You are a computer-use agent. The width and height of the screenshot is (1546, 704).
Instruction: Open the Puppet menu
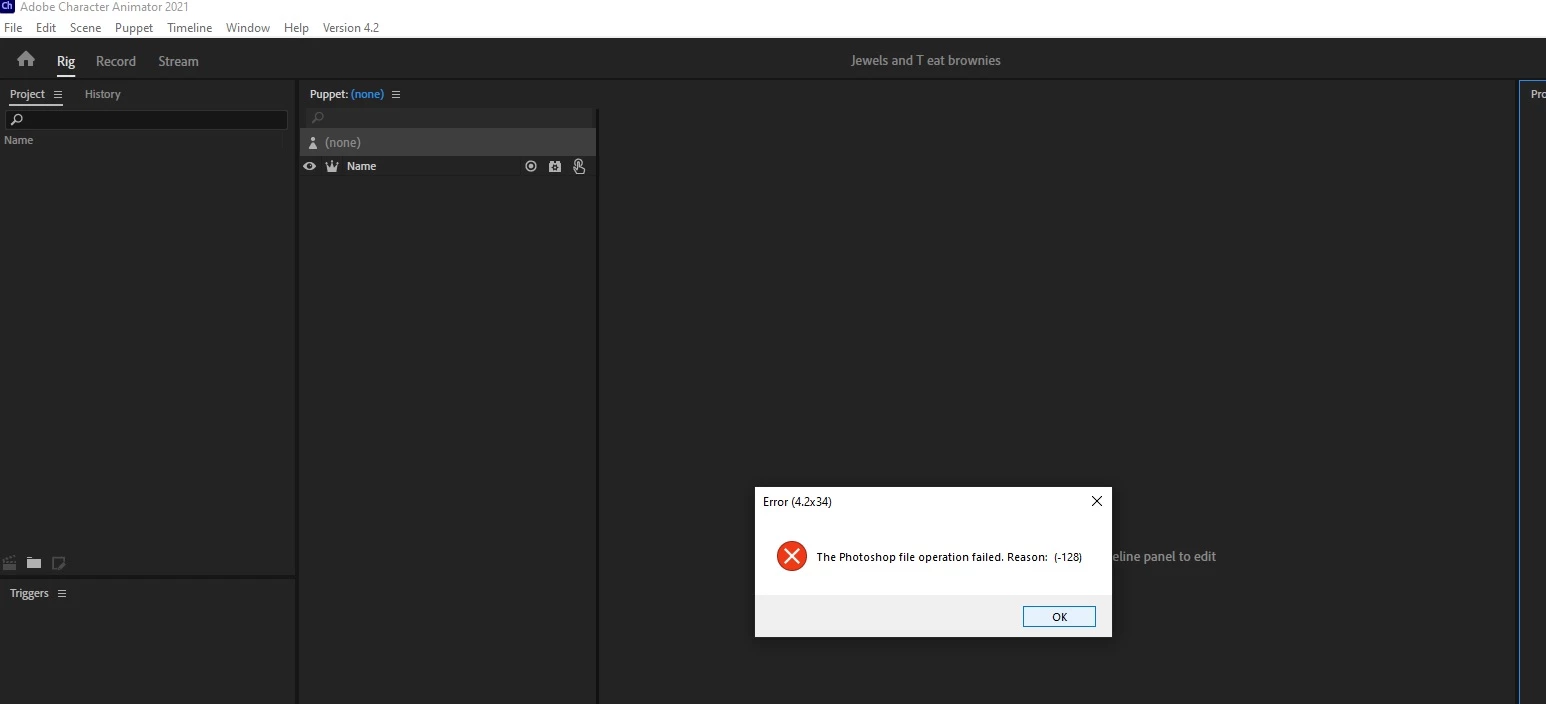click(134, 28)
